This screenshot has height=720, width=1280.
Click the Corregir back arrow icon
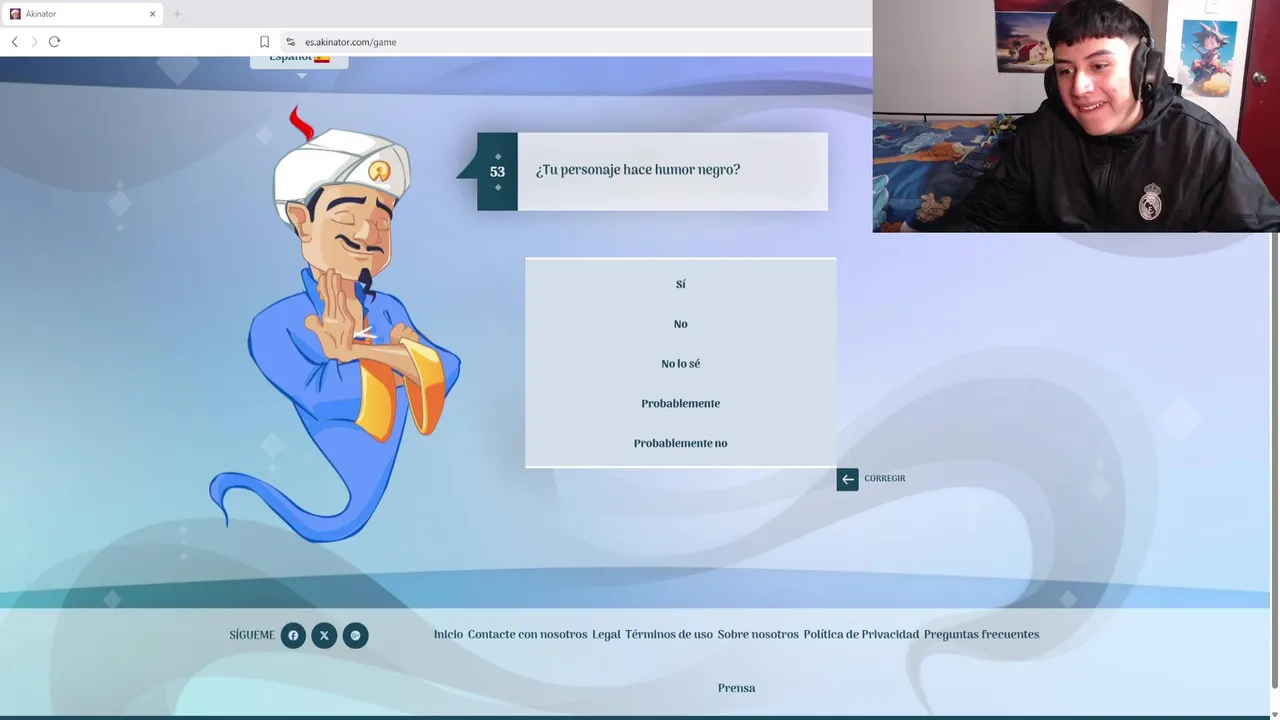coord(847,479)
